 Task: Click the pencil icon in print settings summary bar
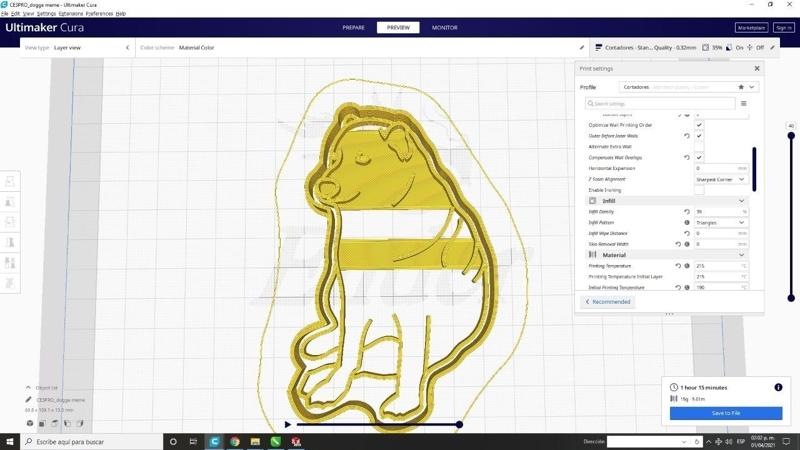click(772, 47)
